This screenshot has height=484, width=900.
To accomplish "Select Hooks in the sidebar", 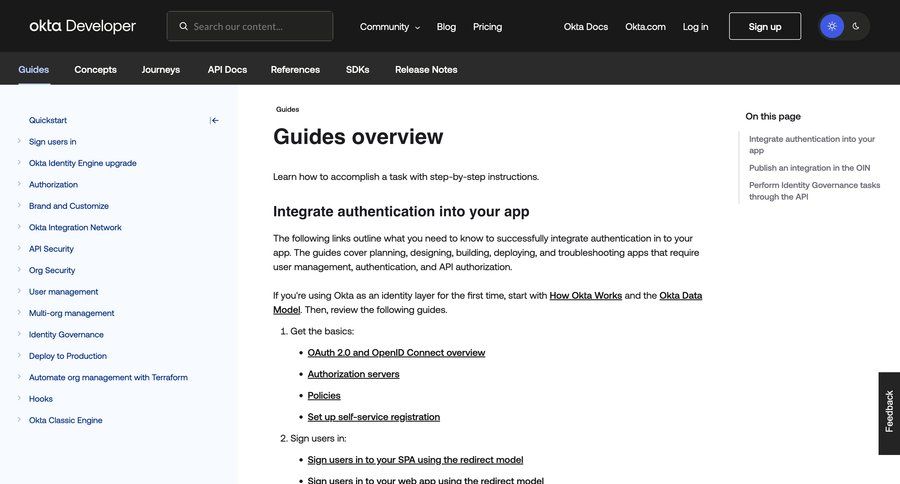I will point(41,398).
